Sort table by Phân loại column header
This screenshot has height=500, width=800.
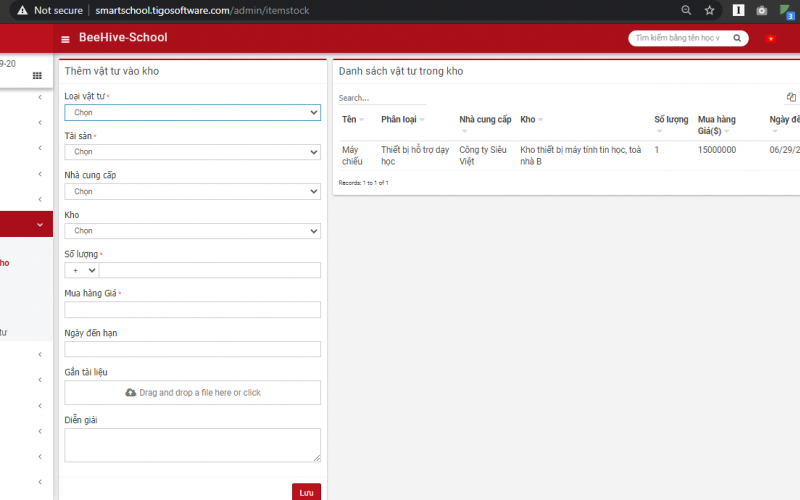[x=398, y=120]
